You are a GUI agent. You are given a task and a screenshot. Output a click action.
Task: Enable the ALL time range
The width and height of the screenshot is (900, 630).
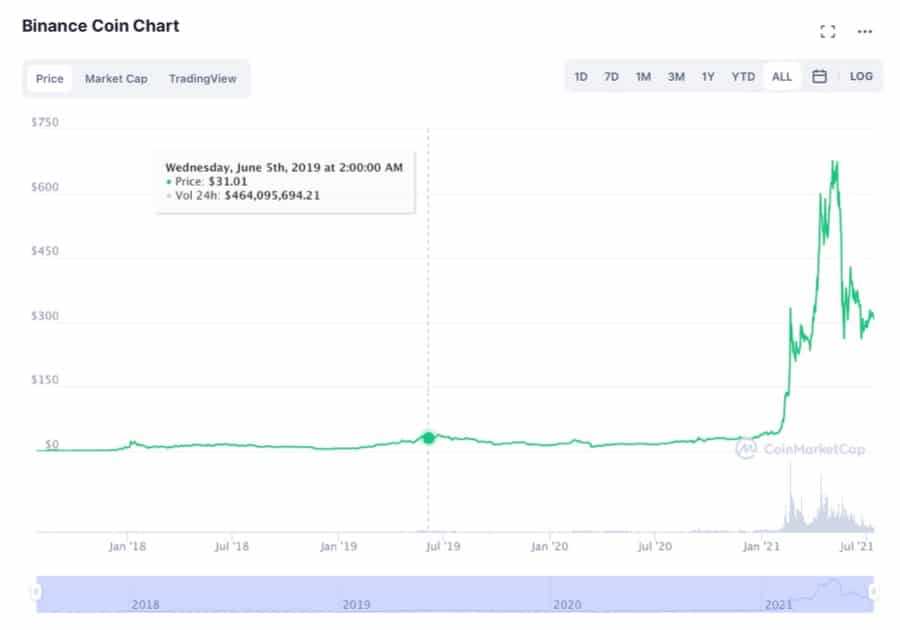coord(781,76)
